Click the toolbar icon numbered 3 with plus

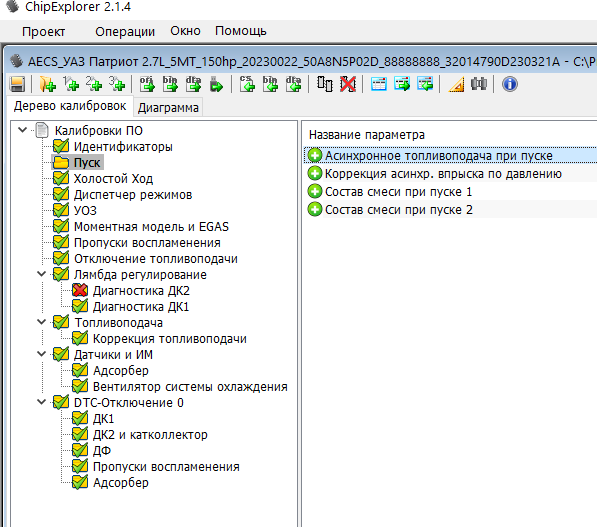[117, 84]
